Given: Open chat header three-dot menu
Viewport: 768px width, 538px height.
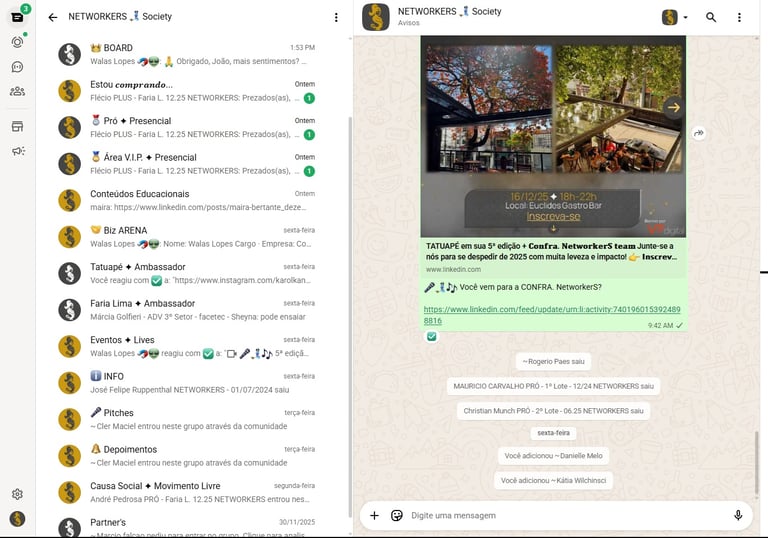Looking at the screenshot, I should click(739, 17).
